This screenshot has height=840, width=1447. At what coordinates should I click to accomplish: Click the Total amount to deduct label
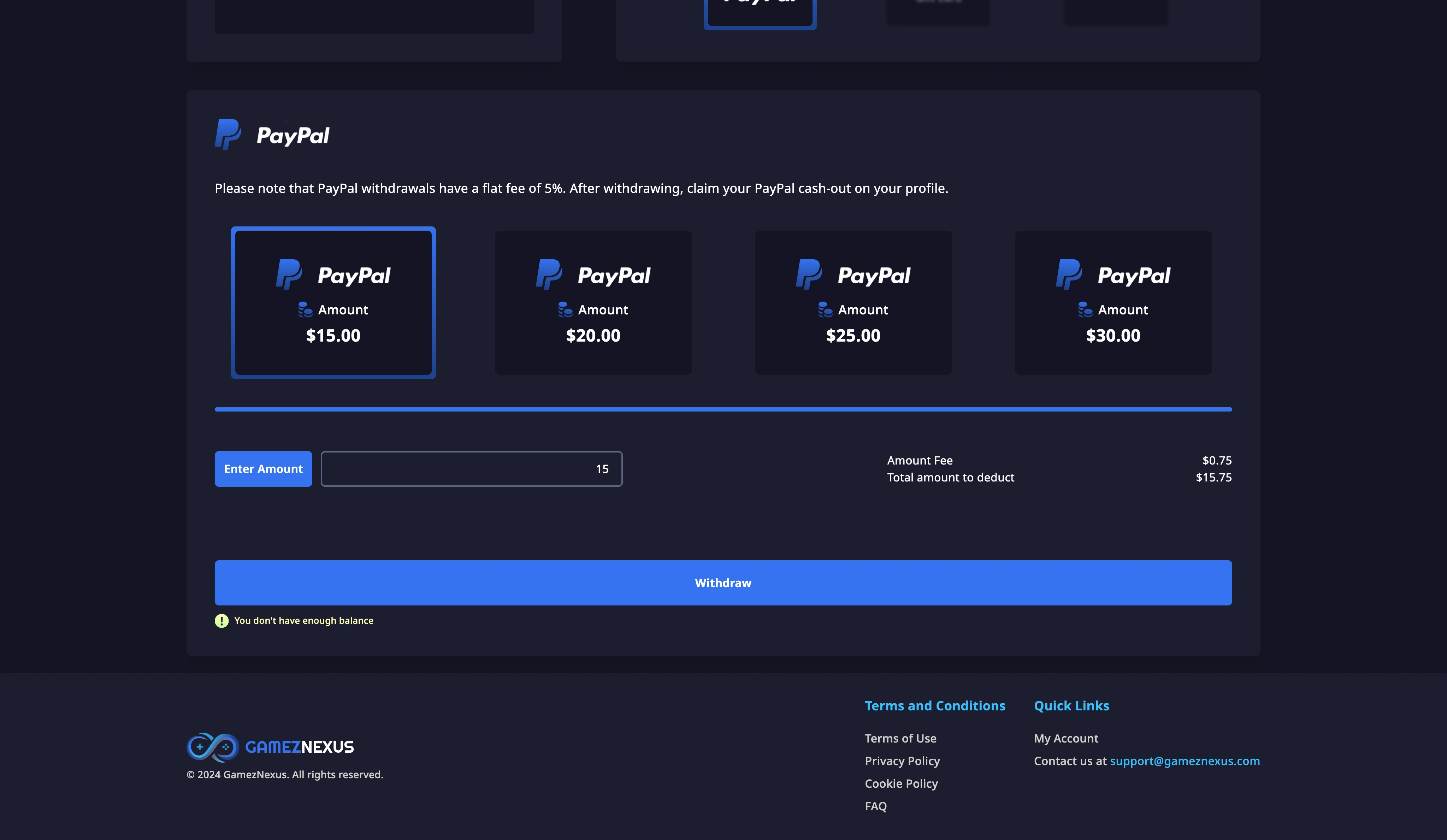pos(950,478)
